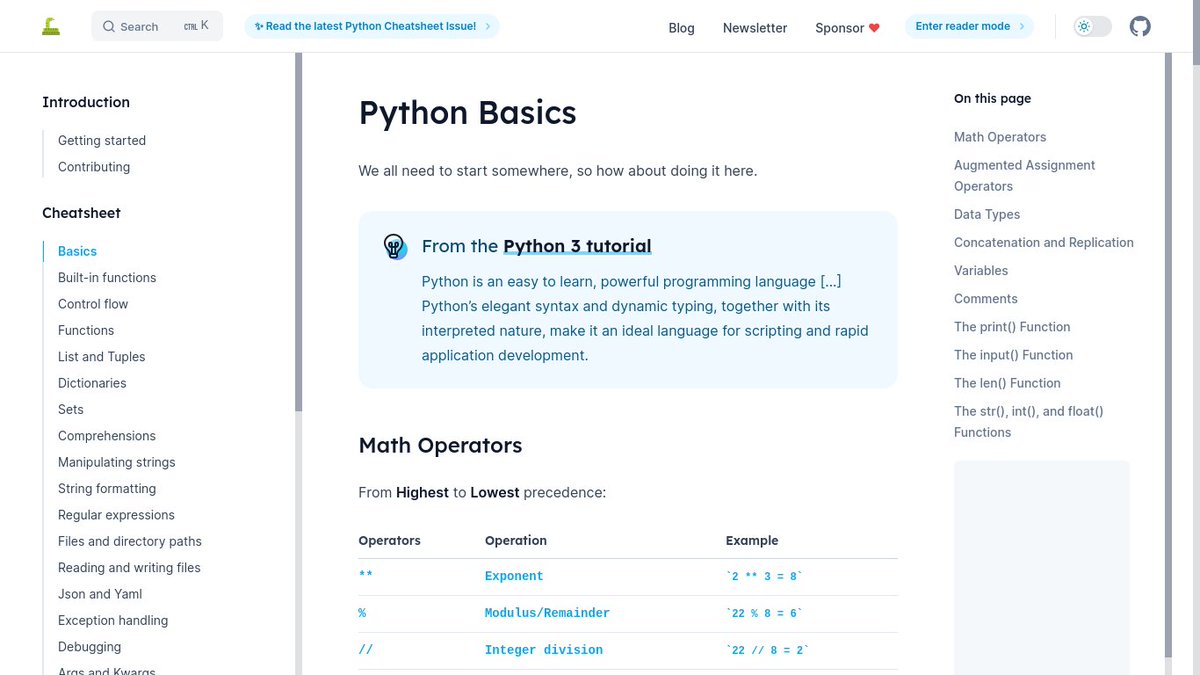Click the Python Basics page title
This screenshot has width=1200, height=675.
tap(467, 113)
